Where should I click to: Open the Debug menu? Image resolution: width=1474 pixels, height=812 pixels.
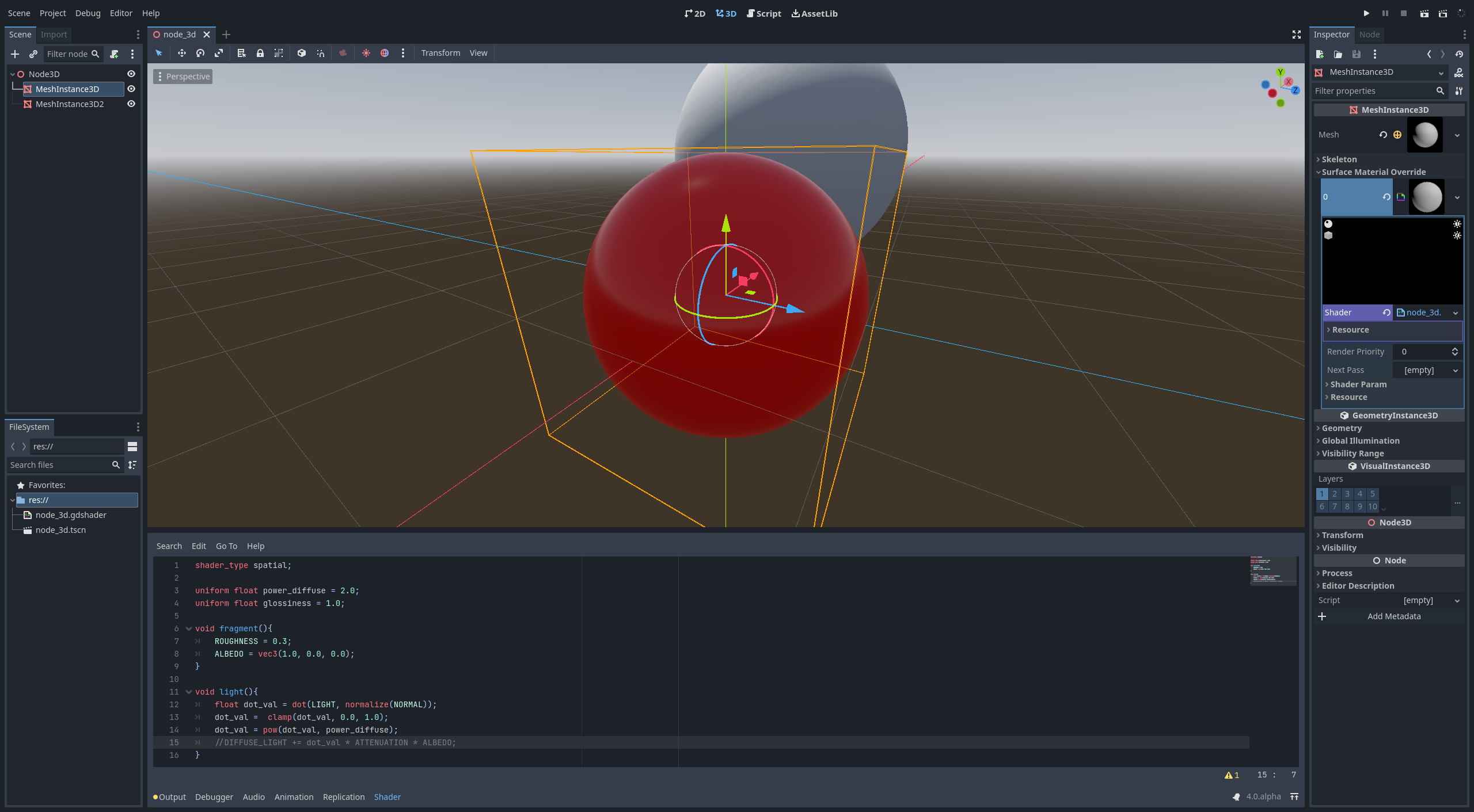click(x=88, y=13)
